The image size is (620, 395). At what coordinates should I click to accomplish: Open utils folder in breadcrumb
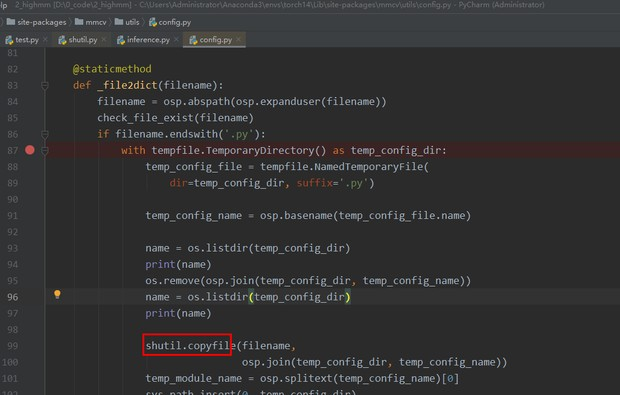coord(127,22)
